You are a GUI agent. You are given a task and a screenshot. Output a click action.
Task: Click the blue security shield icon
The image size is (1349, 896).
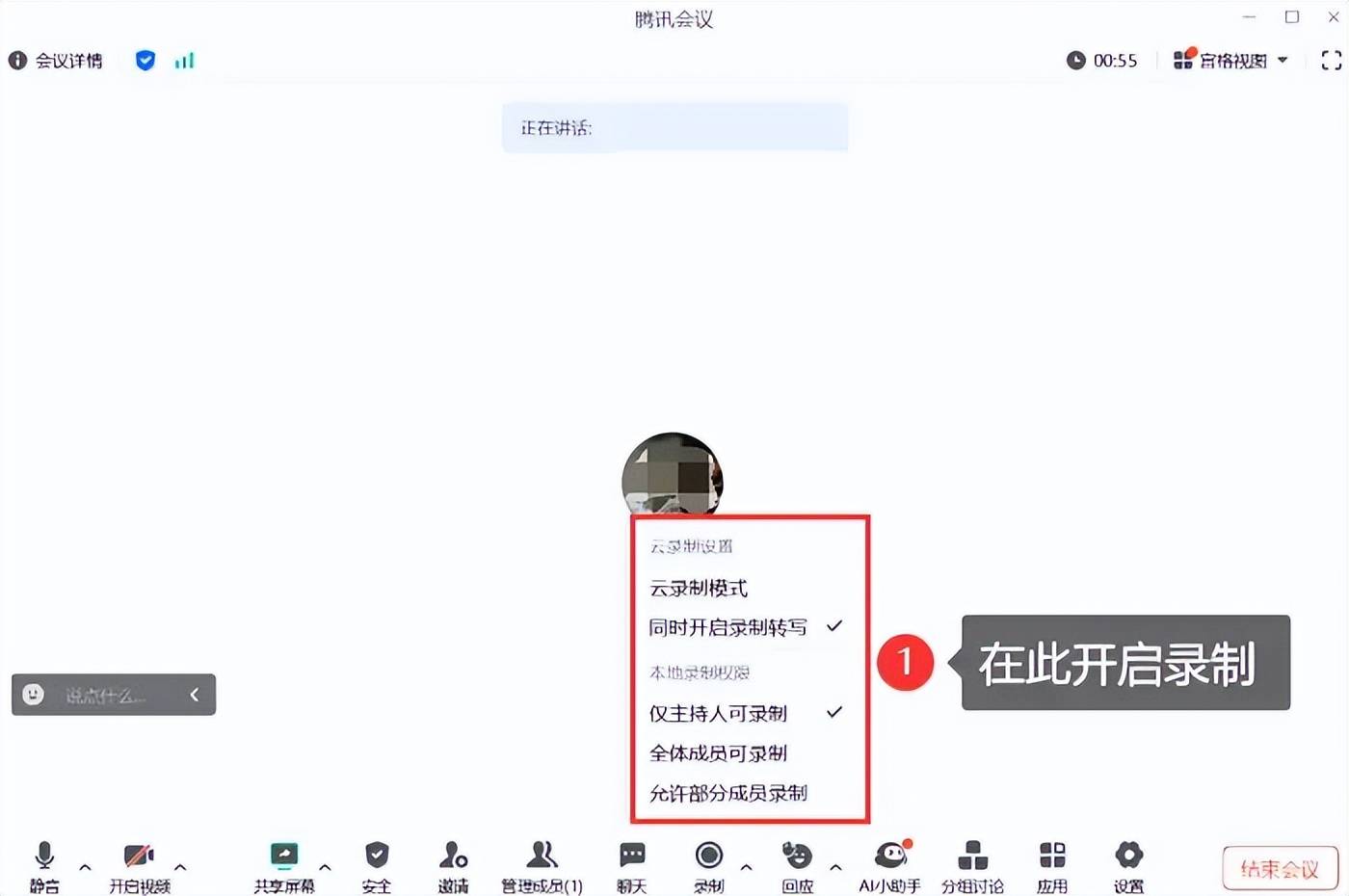pos(145,61)
